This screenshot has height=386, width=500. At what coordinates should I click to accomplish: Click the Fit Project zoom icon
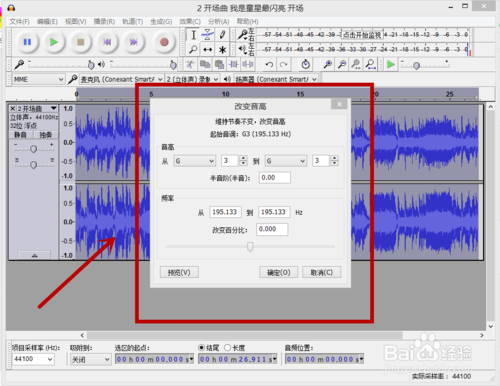tap(370, 64)
